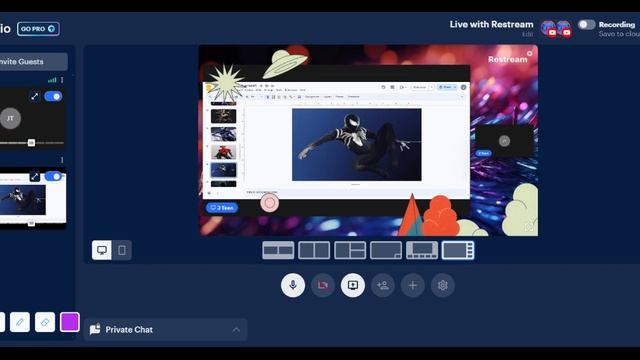This screenshot has width=640, height=360.
Task: Open Private Chat panel
Action: (x=165, y=330)
